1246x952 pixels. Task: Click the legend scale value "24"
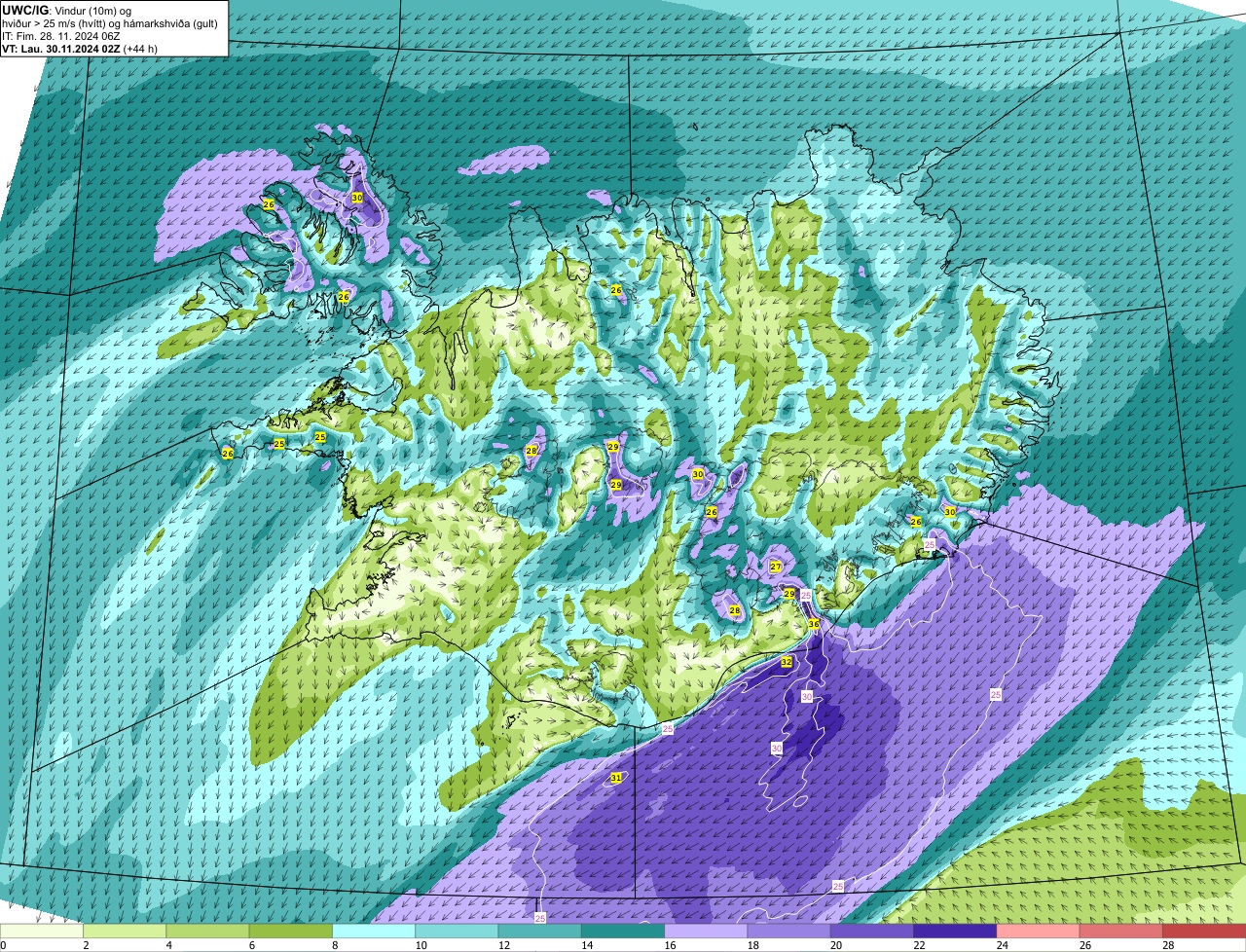[x=1001, y=945]
